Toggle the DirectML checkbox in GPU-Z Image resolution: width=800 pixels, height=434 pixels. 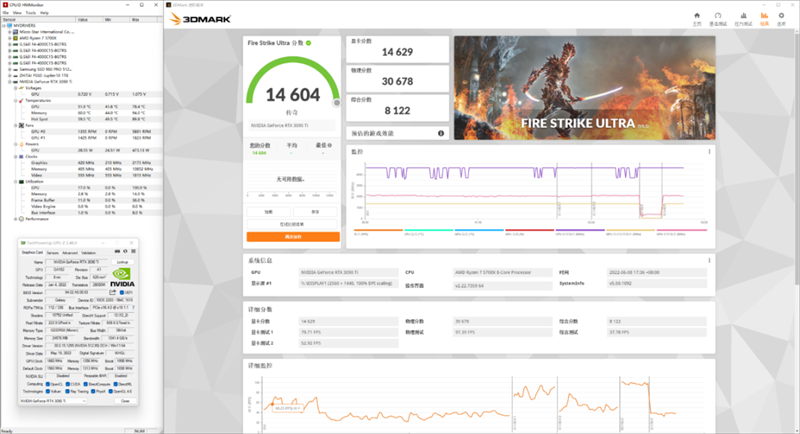[116, 384]
